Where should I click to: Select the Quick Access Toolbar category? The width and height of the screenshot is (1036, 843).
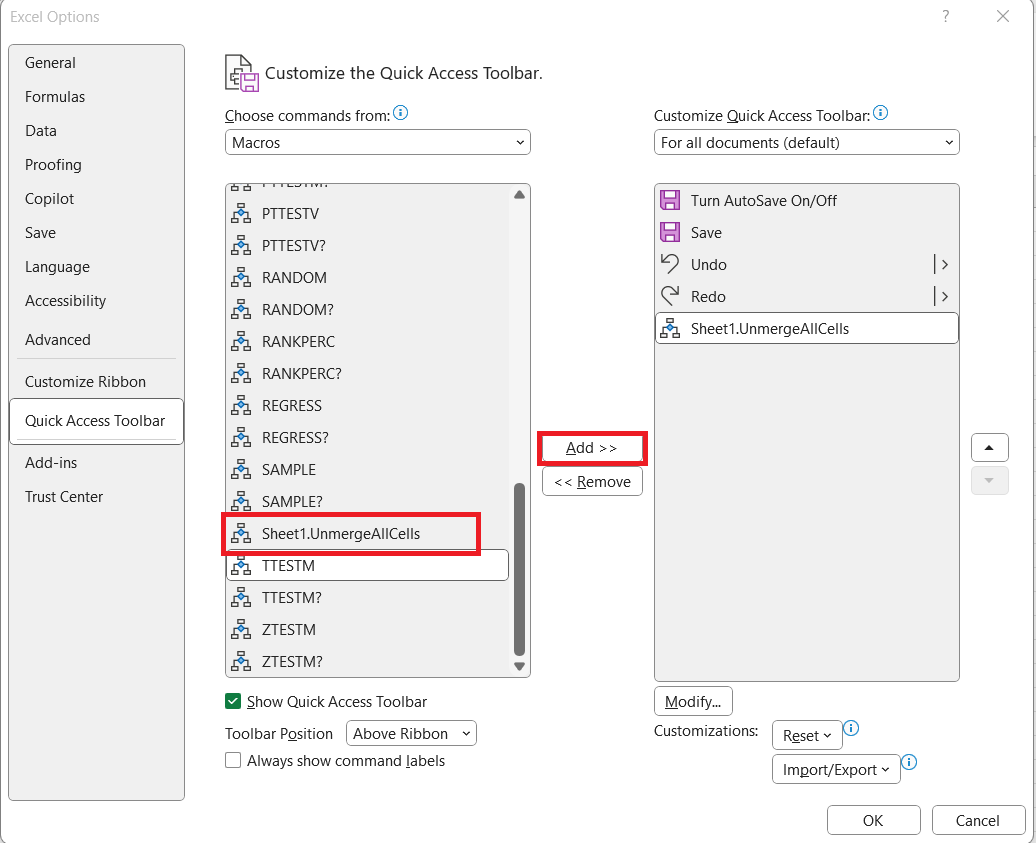coord(96,421)
